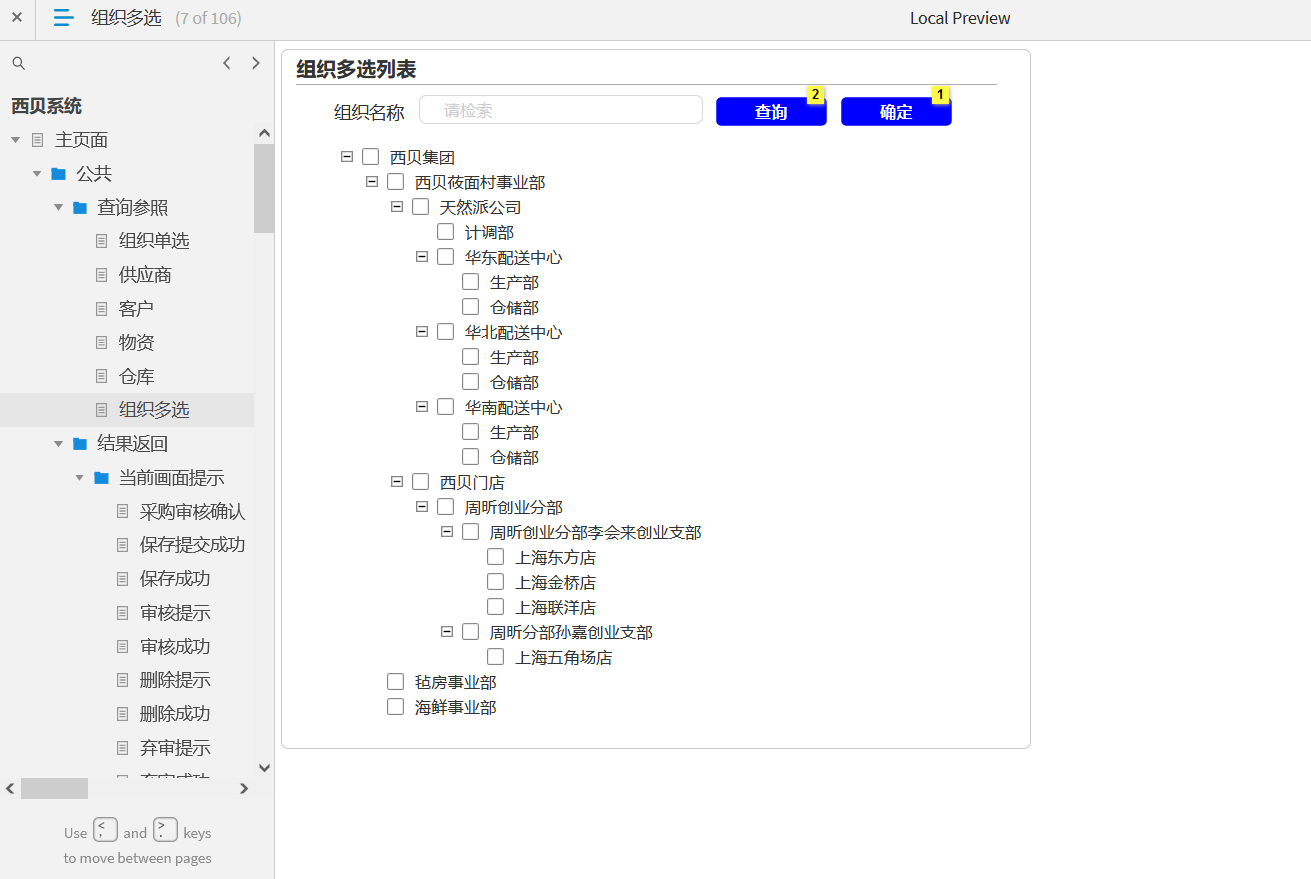
Task: Click the sidebar horizontal scrollbar left arrow
Action: (11, 789)
